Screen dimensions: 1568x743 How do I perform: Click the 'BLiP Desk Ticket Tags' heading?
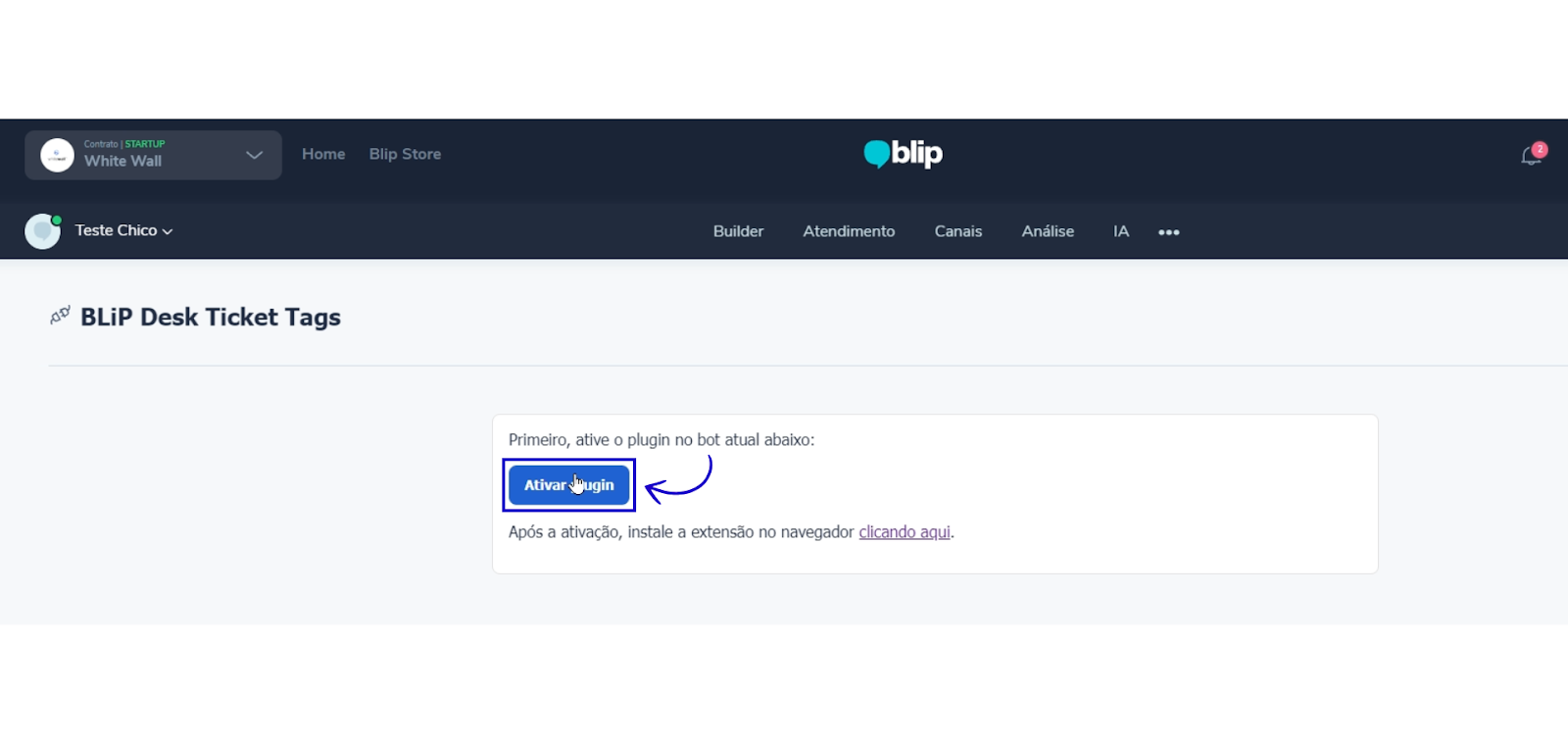[211, 317]
